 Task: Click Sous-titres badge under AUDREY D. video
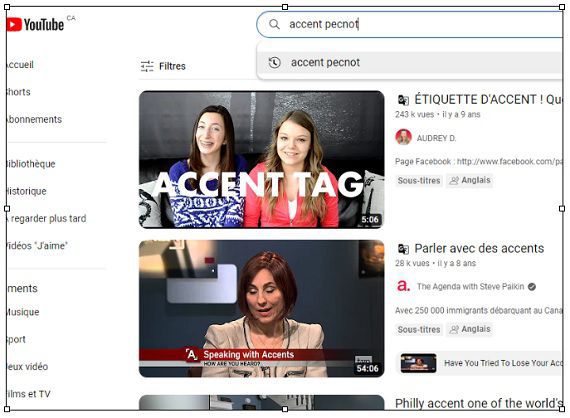(419, 180)
